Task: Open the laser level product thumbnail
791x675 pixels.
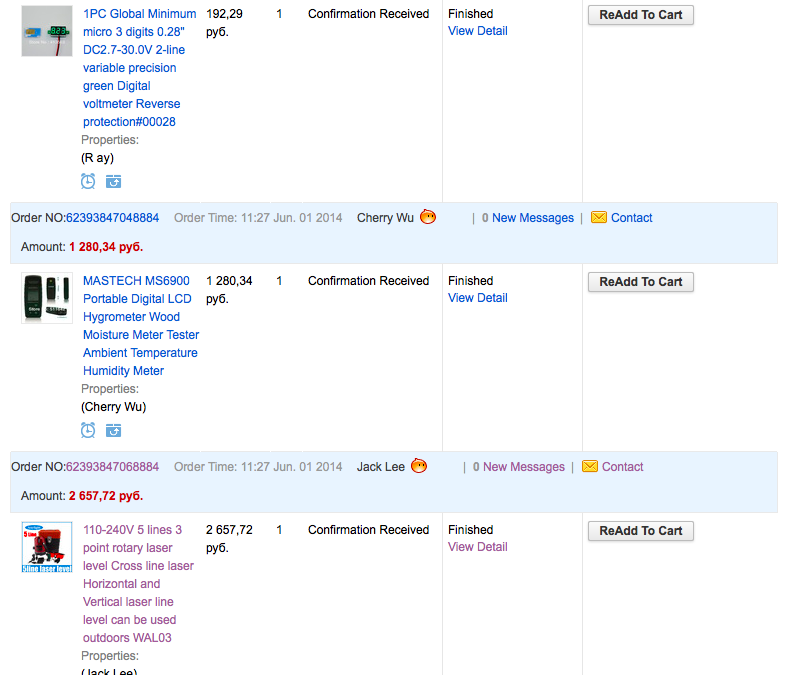Action: click(x=47, y=547)
